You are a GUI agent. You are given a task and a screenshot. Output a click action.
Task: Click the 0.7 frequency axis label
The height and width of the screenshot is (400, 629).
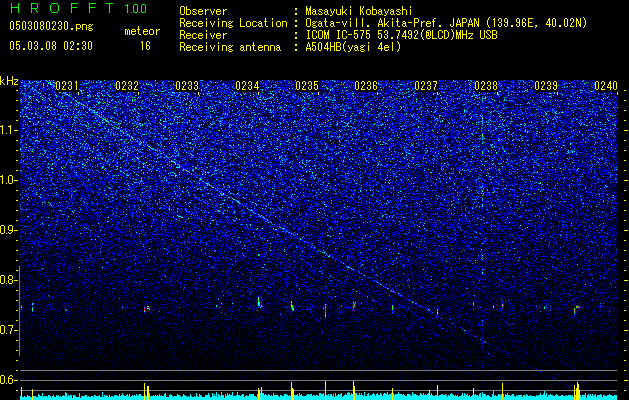coord(8,330)
